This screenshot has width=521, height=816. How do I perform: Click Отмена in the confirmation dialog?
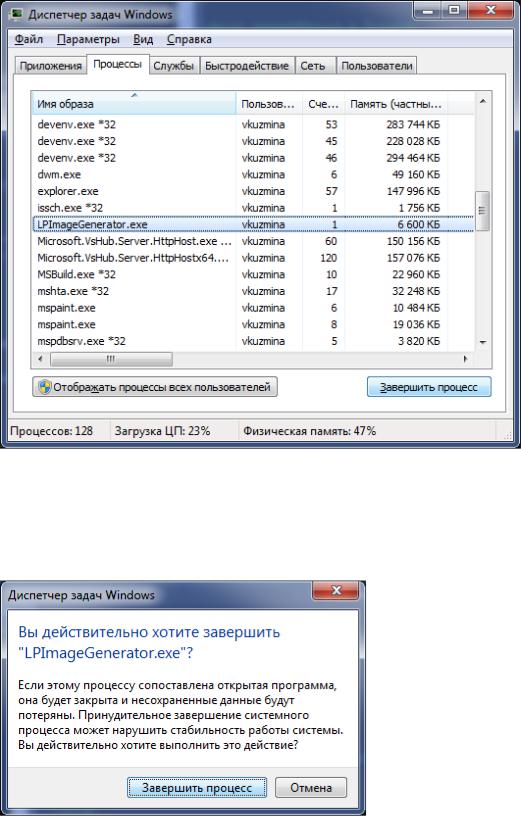pyautogui.click(x=311, y=787)
